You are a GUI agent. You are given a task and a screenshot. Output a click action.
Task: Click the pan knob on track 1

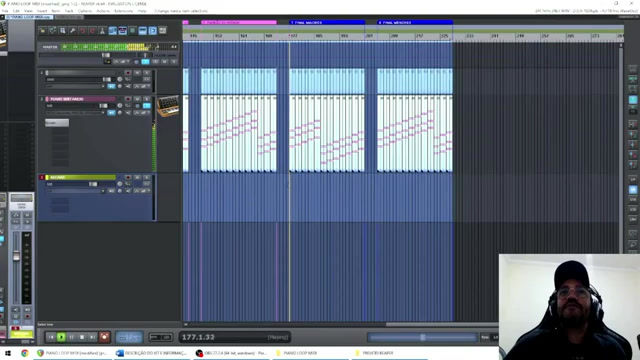click(120, 79)
